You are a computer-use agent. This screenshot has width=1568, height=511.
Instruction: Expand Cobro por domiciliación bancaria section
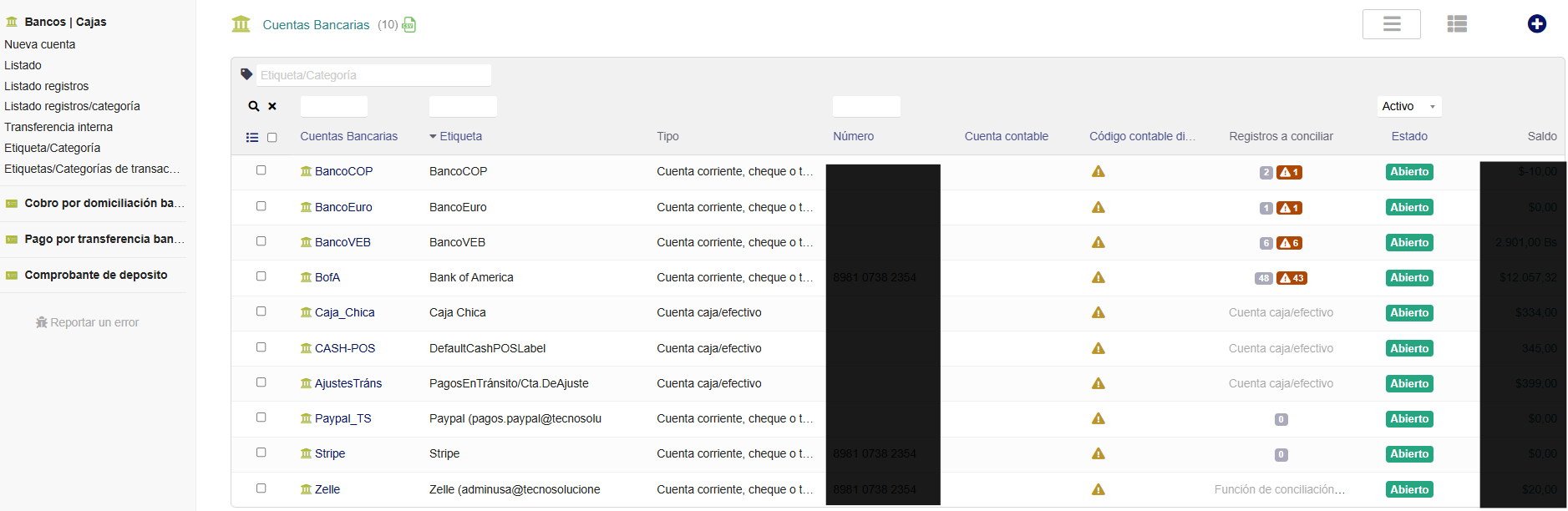104,203
